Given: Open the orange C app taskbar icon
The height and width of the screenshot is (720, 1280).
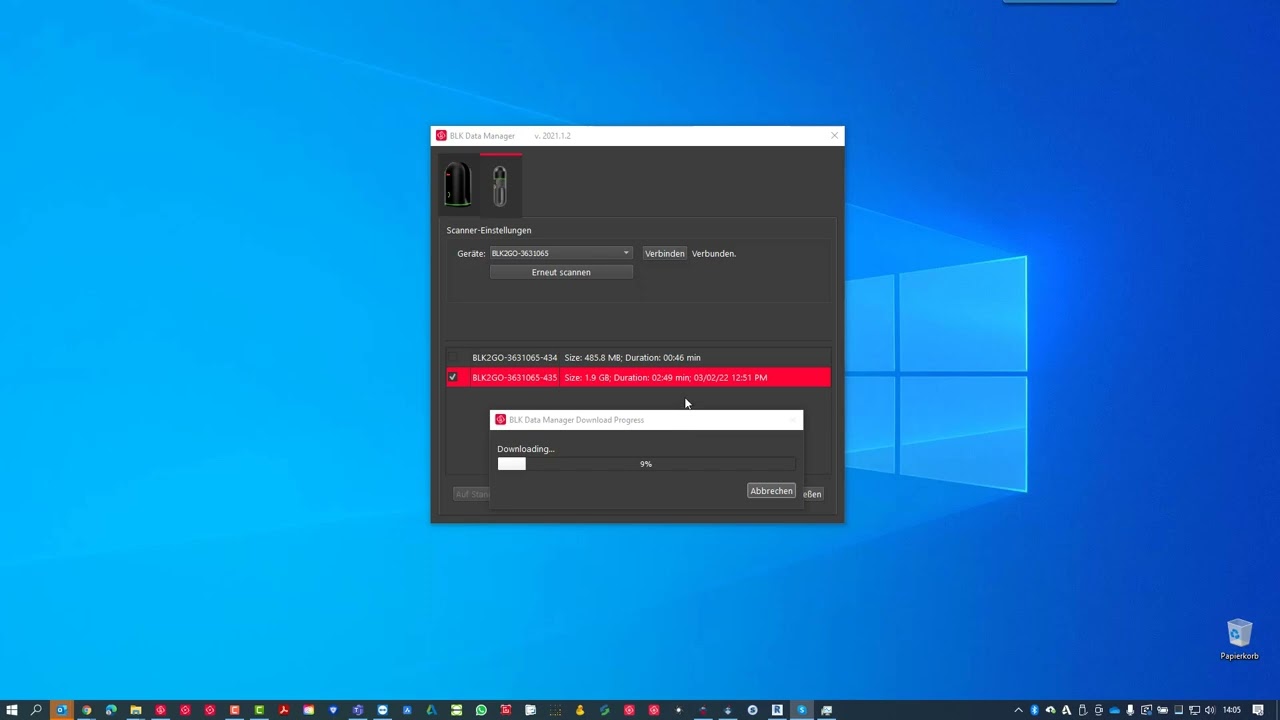Looking at the screenshot, I should [234, 710].
